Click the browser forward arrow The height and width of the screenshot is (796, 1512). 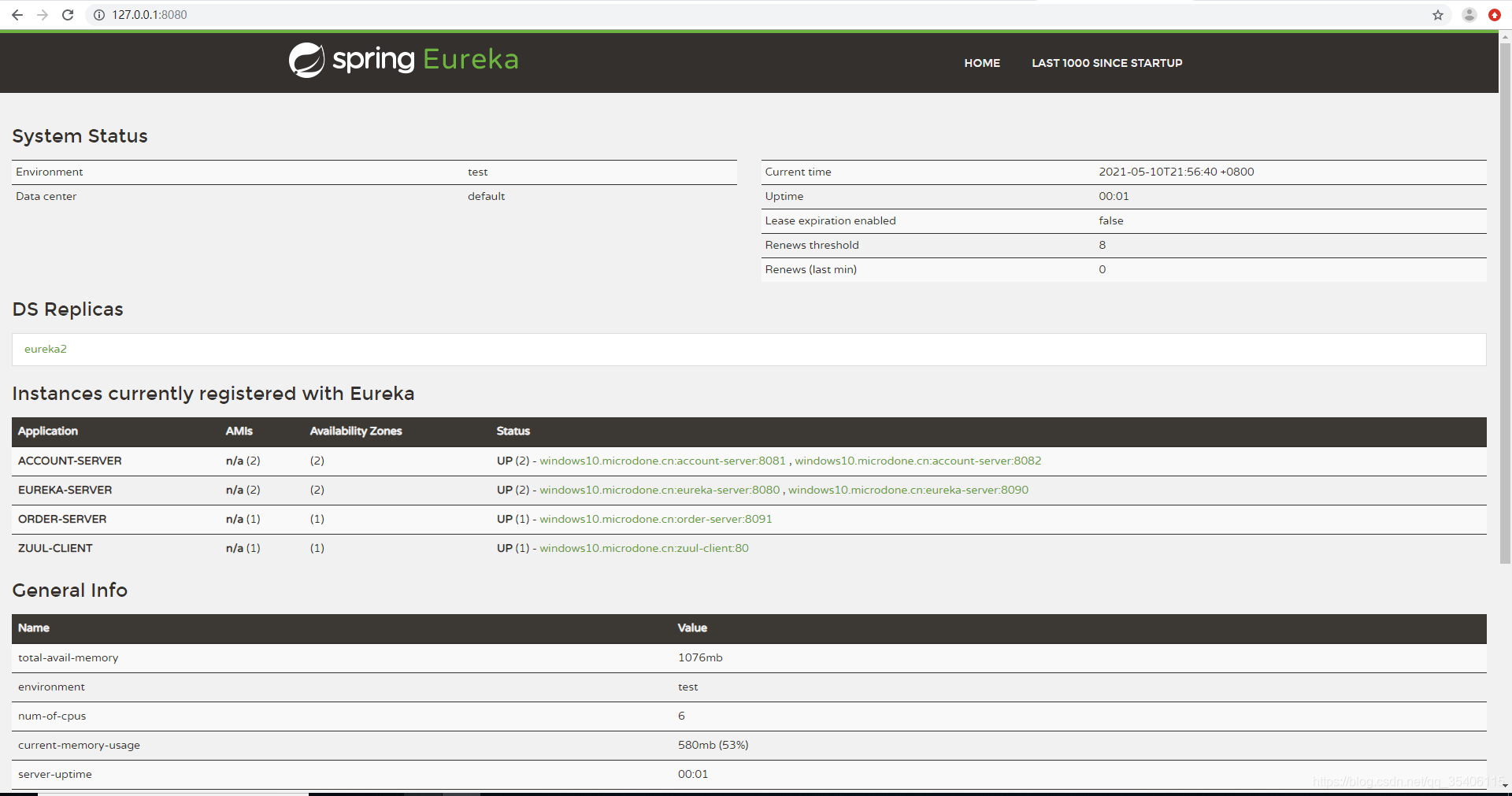[43, 15]
